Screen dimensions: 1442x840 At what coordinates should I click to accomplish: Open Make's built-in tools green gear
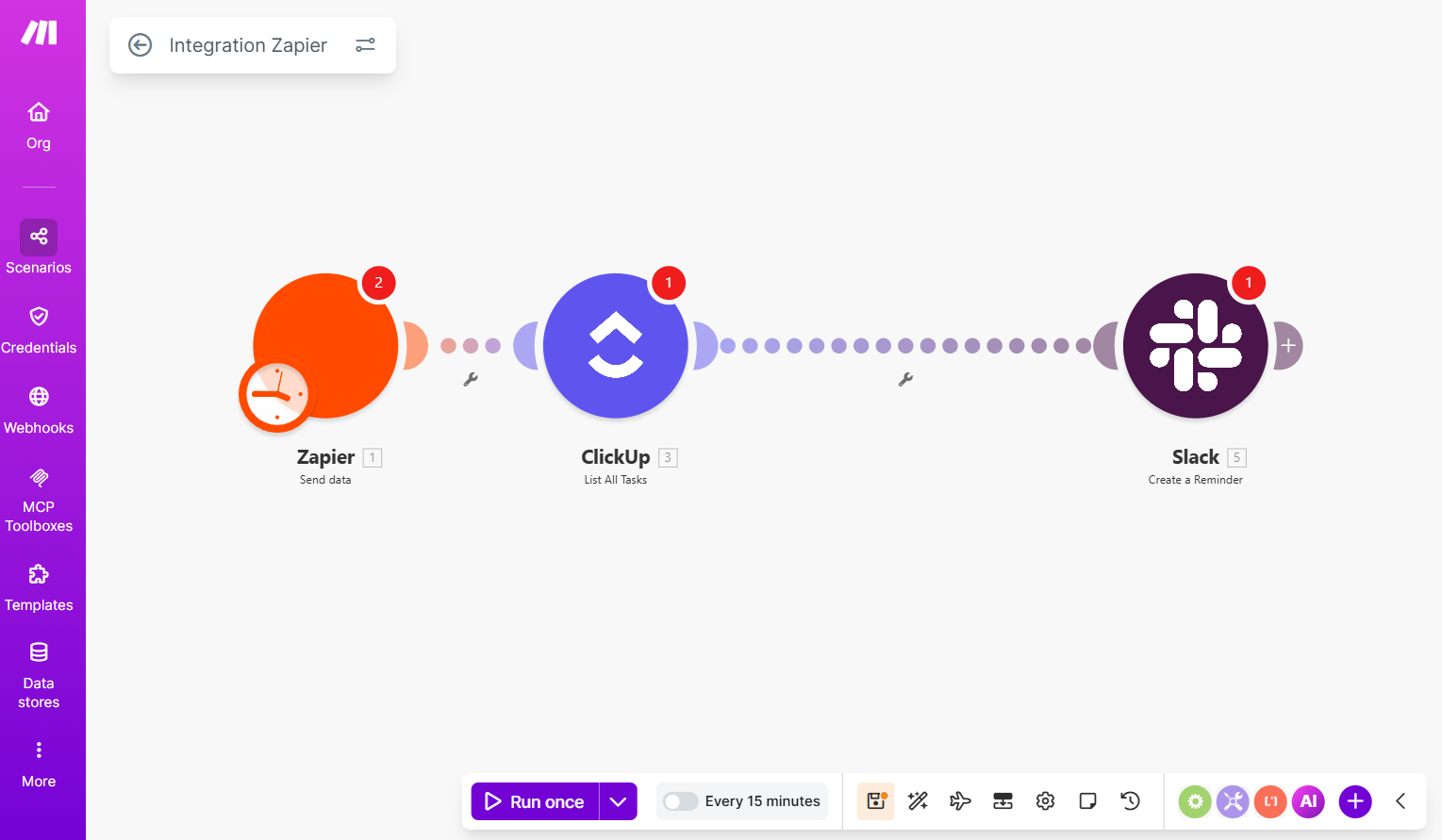tap(1195, 800)
